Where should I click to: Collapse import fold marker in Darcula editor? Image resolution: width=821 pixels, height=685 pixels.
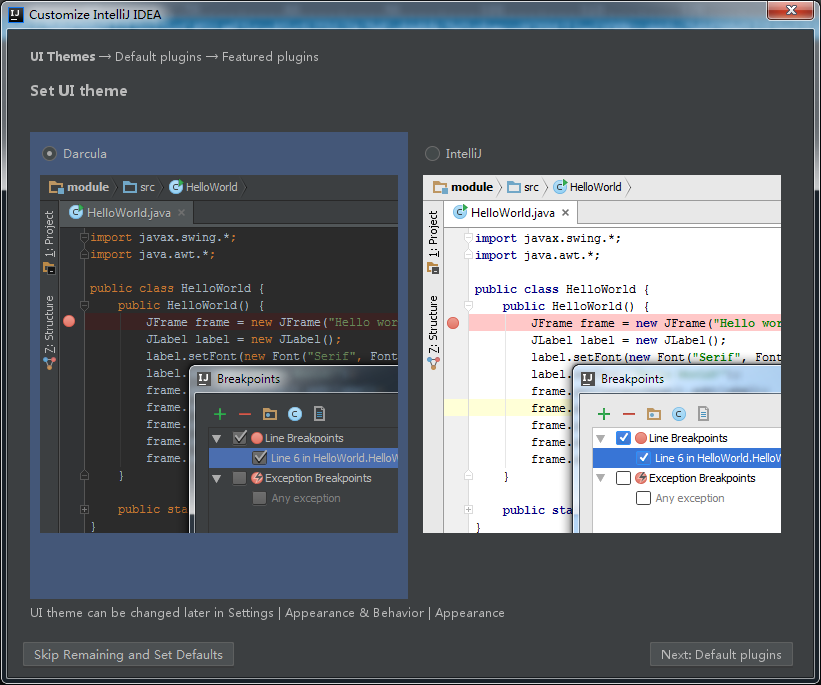(x=84, y=237)
